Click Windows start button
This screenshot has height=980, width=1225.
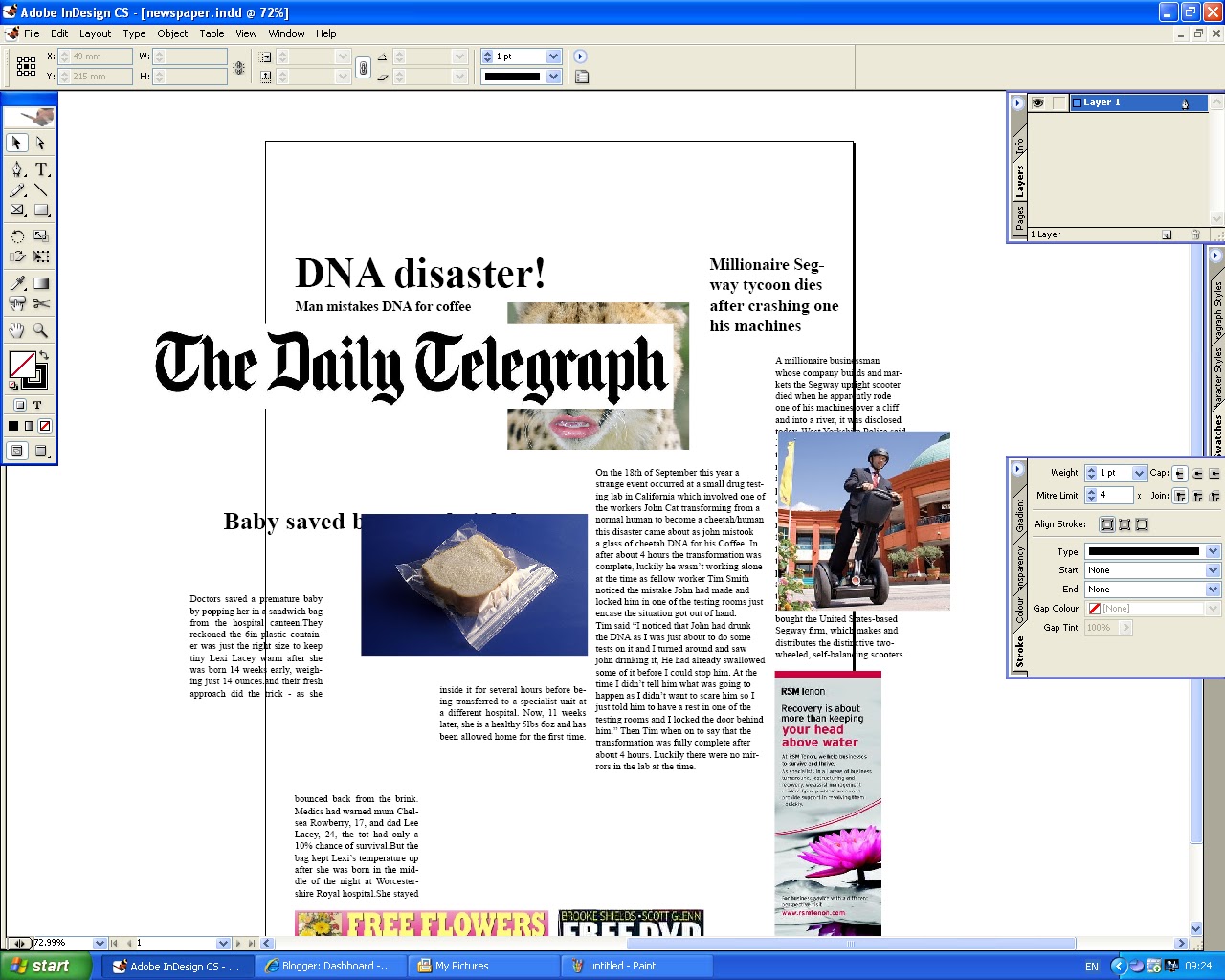tap(46, 967)
